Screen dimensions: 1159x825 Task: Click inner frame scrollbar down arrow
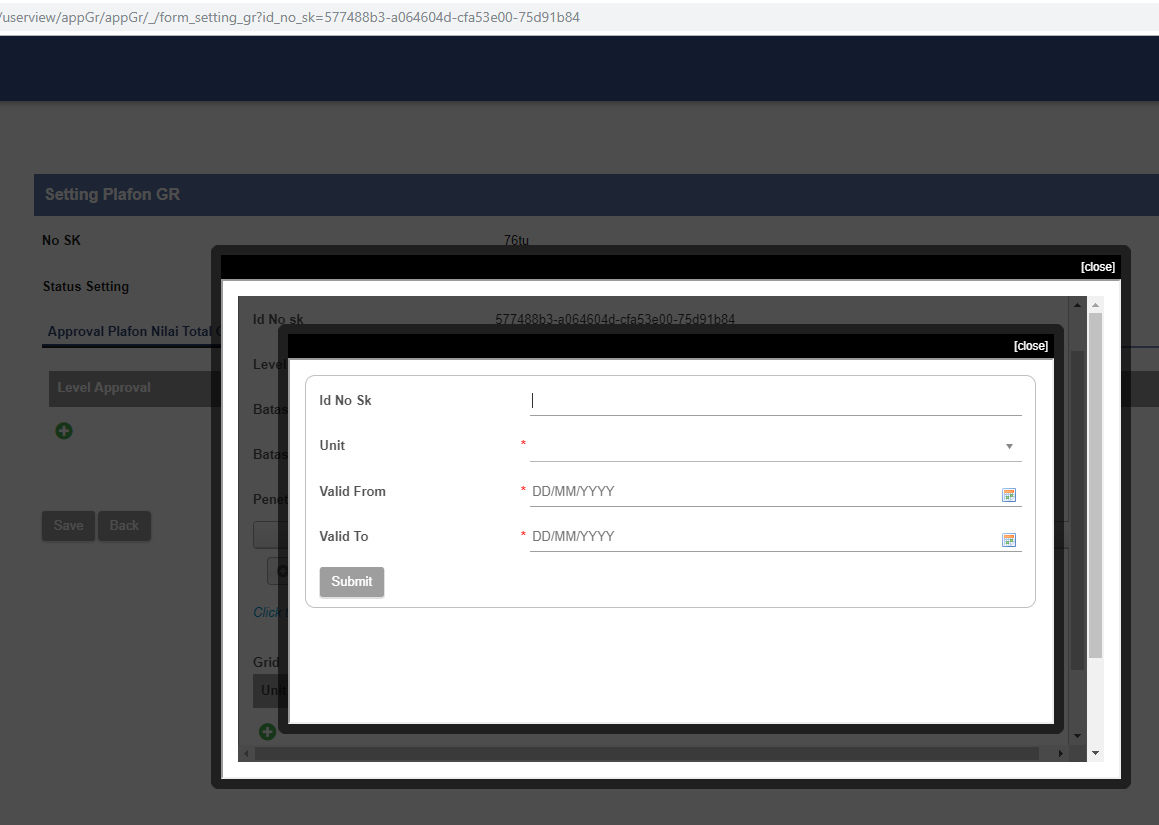1078,736
